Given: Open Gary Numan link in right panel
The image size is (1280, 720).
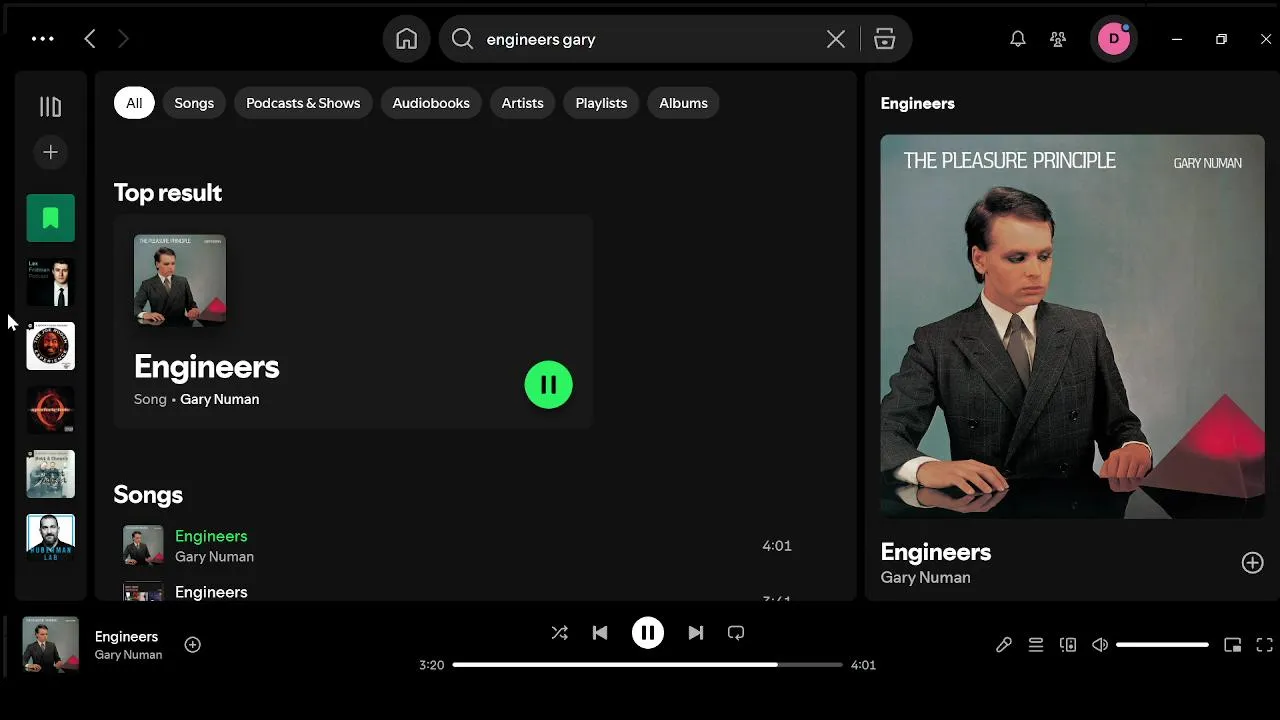Looking at the screenshot, I should [x=925, y=577].
